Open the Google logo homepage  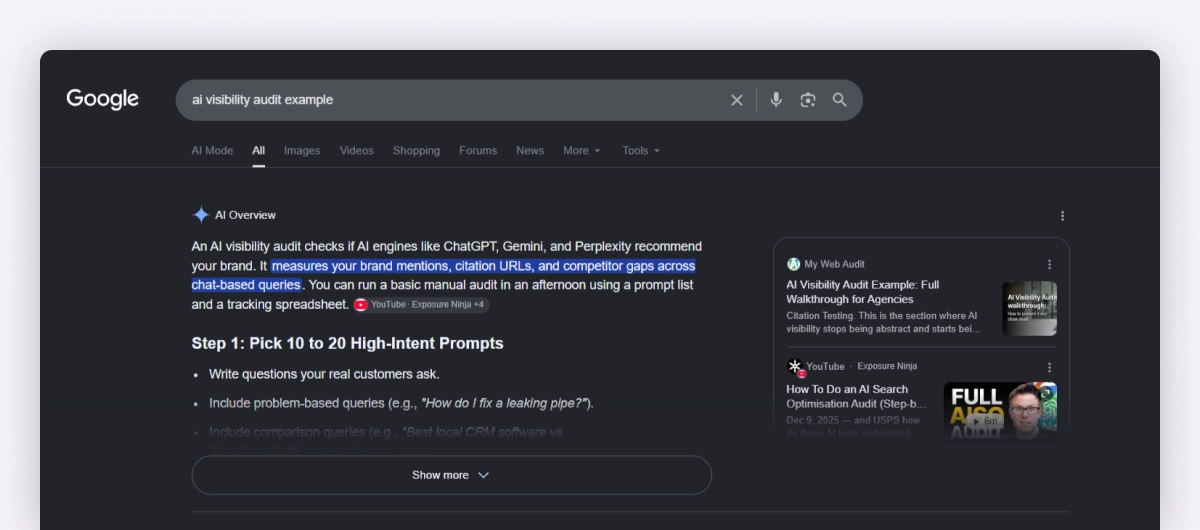(x=103, y=99)
